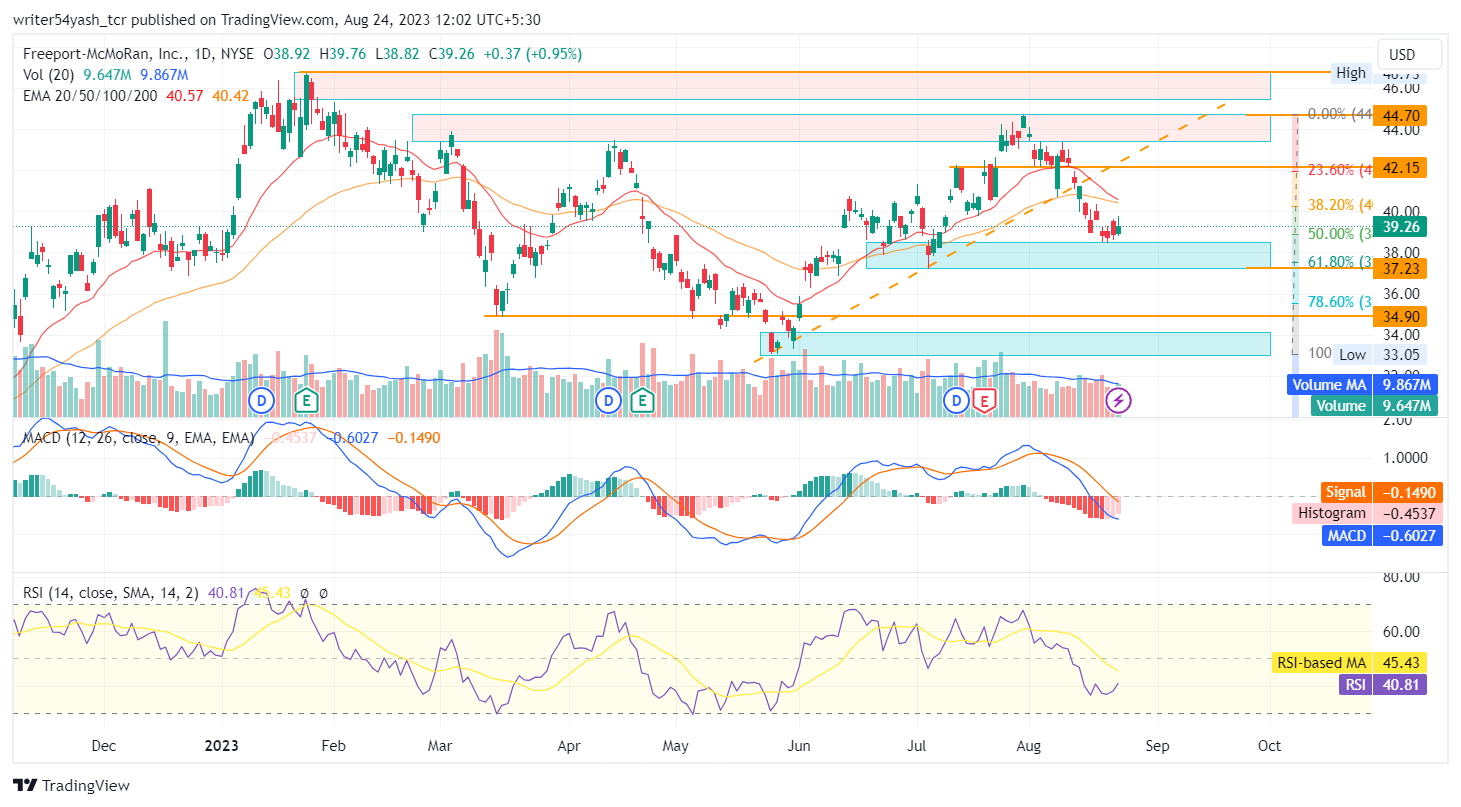Click the dividend D marker in mid-July

pos(957,401)
